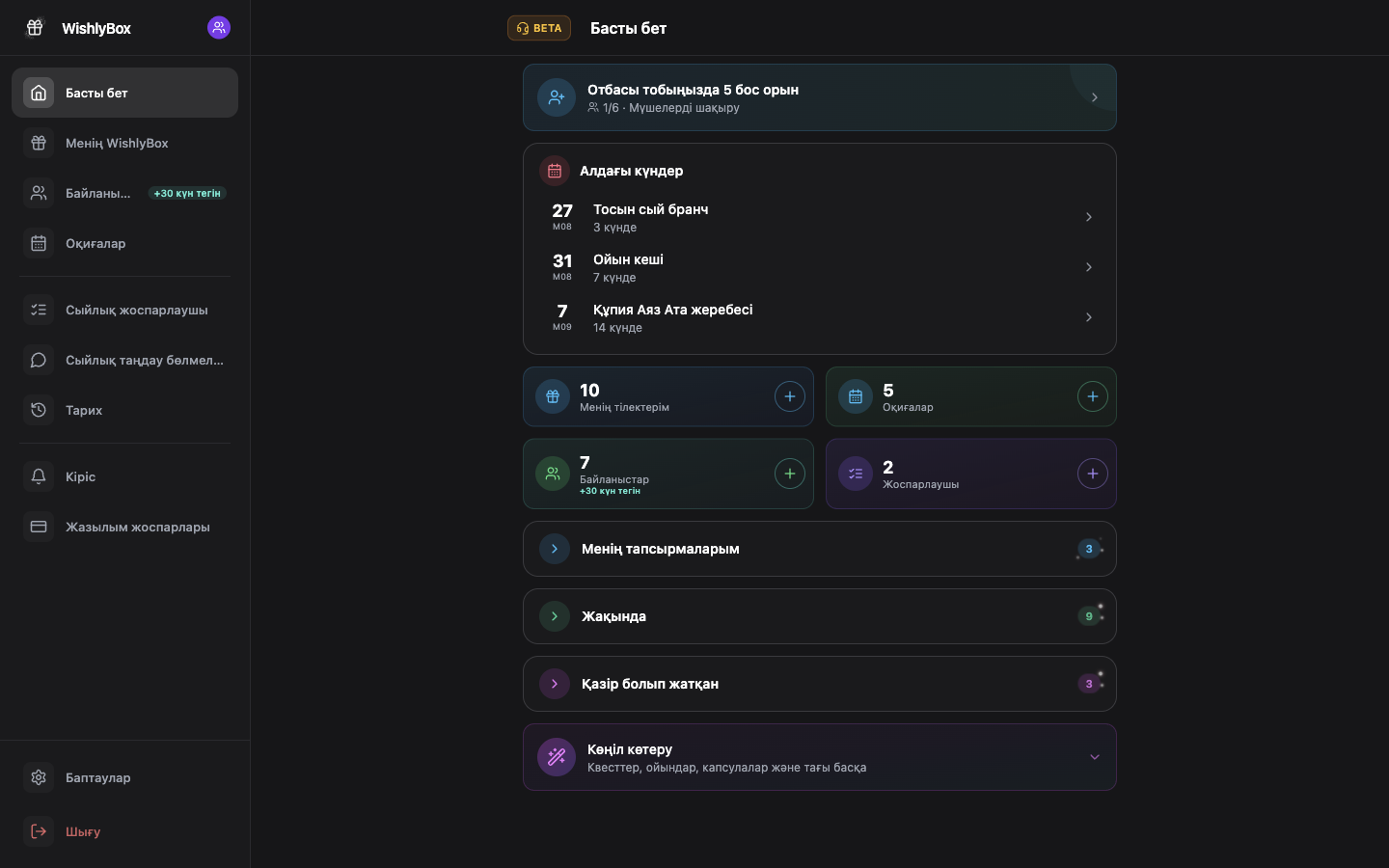Add a planner with purple plus icon

(x=1093, y=474)
